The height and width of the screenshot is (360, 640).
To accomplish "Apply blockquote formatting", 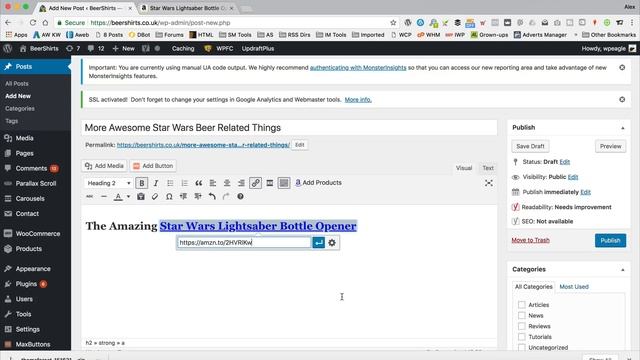I will (x=199, y=183).
